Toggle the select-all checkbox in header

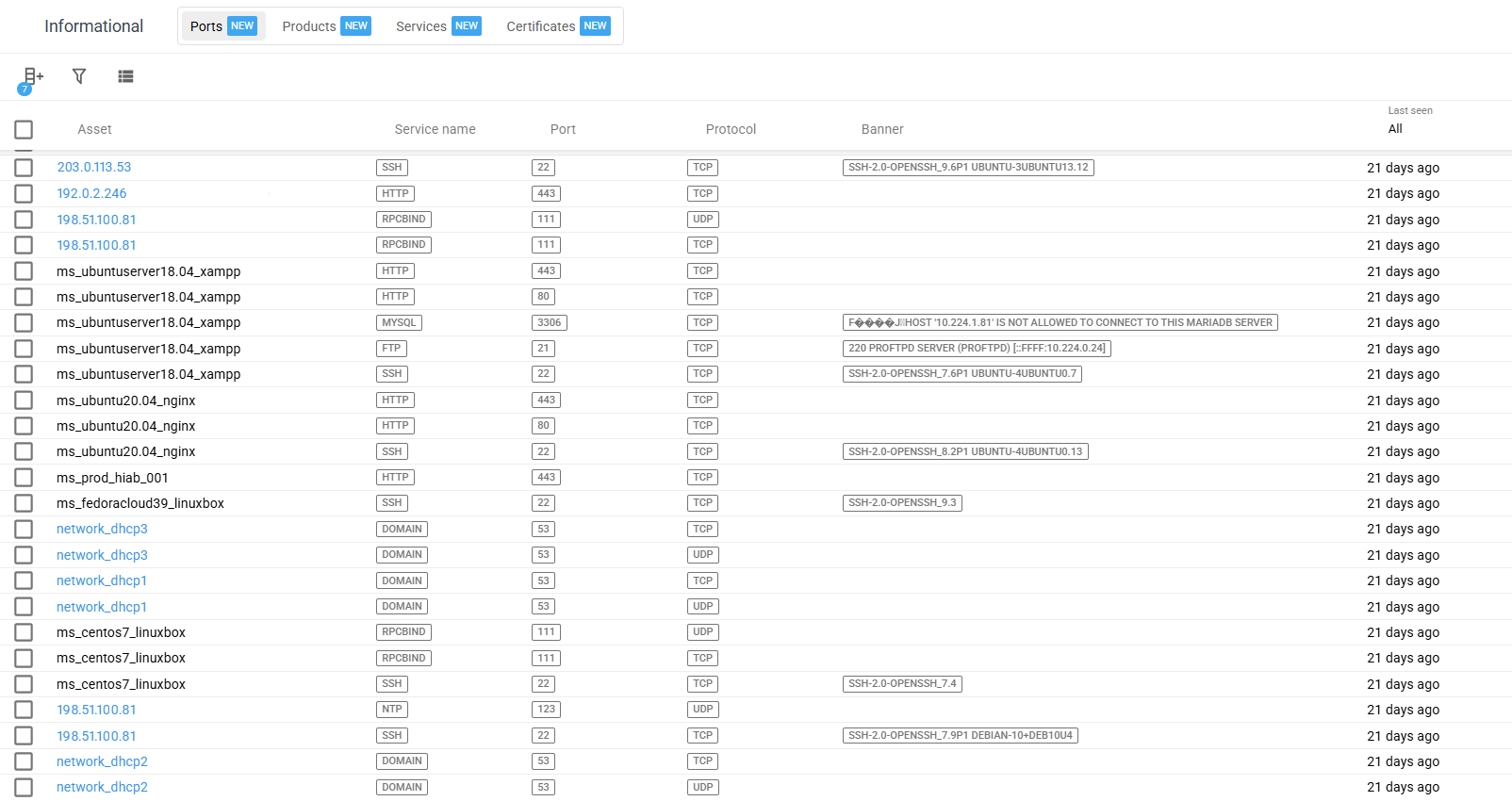[24, 129]
